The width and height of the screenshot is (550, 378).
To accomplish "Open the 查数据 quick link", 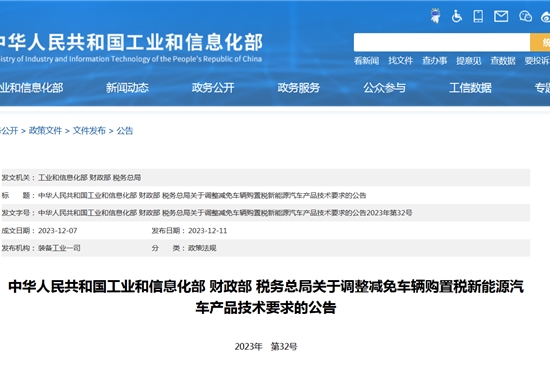I will 503,61.
